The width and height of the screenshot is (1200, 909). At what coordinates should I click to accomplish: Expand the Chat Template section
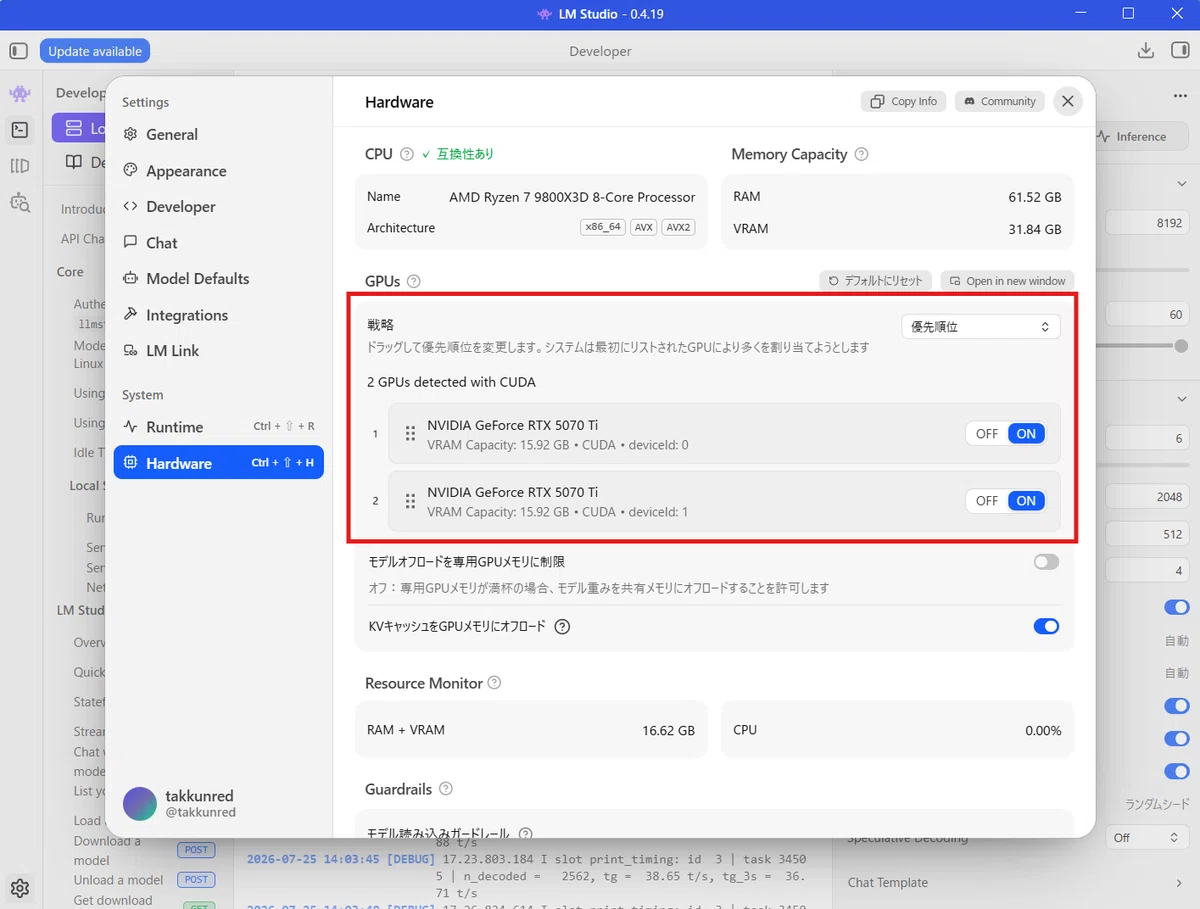click(1014, 883)
